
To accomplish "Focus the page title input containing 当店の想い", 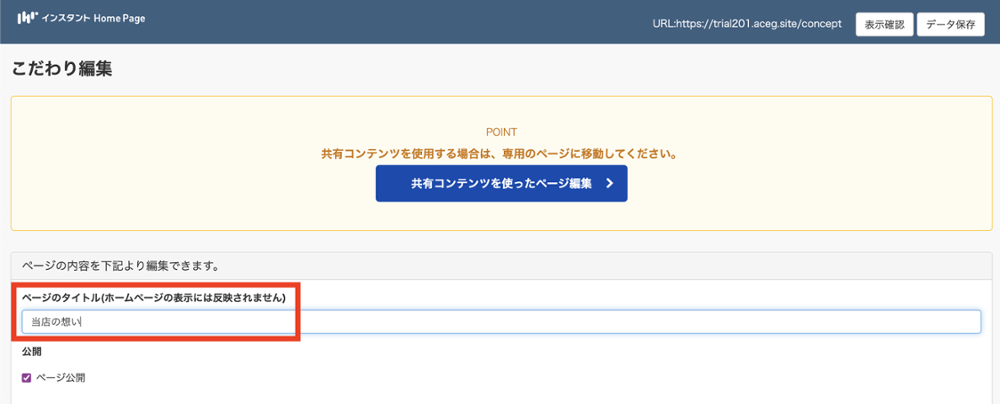I will [300, 322].
